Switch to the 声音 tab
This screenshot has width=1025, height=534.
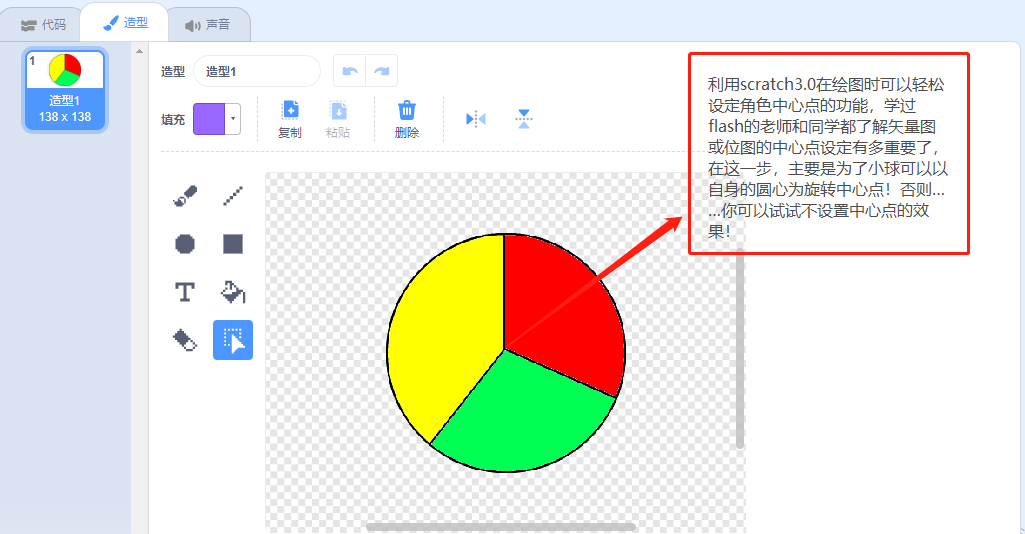[x=208, y=25]
